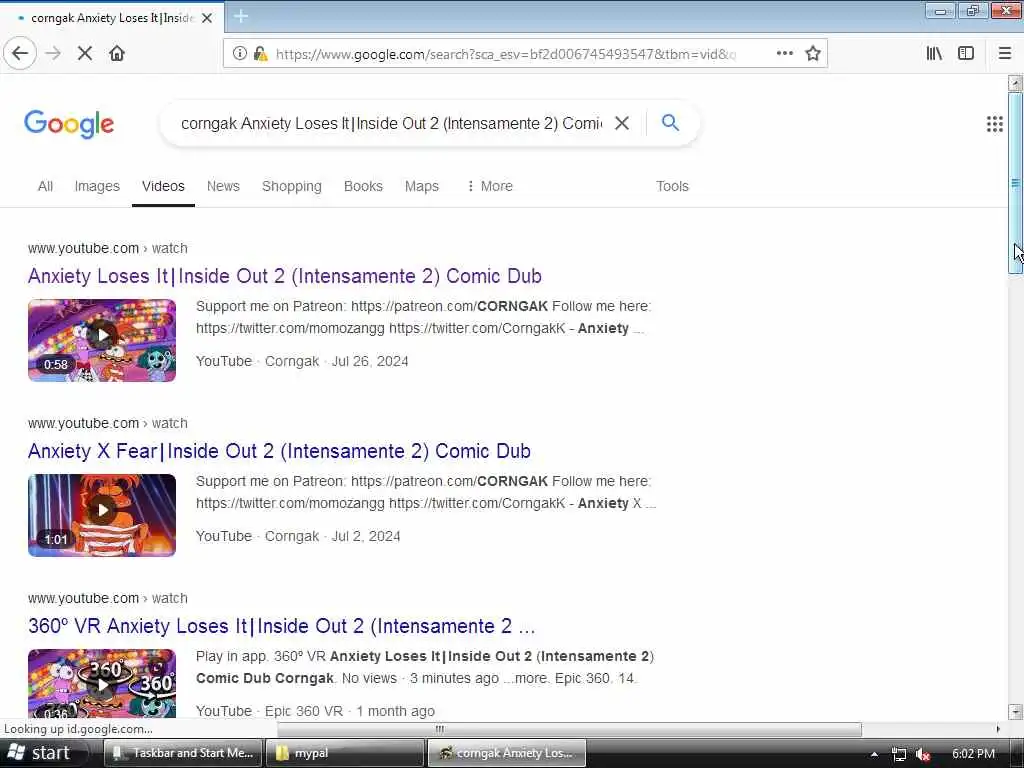Image resolution: width=1024 pixels, height=768 pixels.
Task: Click the "Jul 2, 2024" date text
Action: point(366,536)
